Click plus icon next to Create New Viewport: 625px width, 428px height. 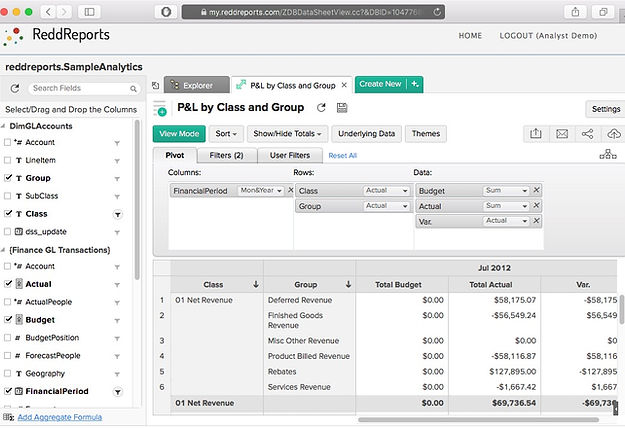tap(415, 84)
